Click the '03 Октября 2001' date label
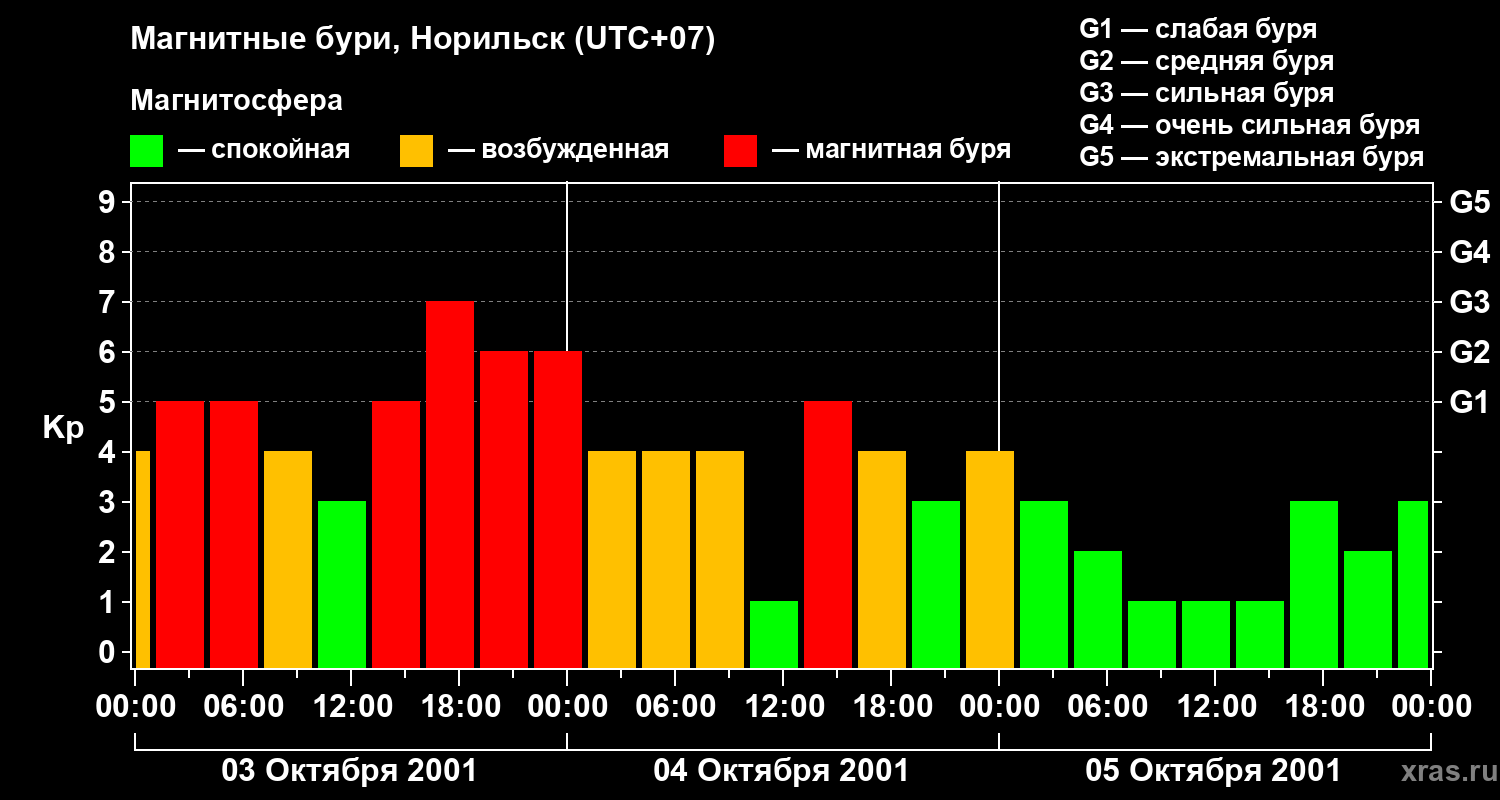This screenshot has height=800, width=1500. pyautogui.click(x=349, y=771)
